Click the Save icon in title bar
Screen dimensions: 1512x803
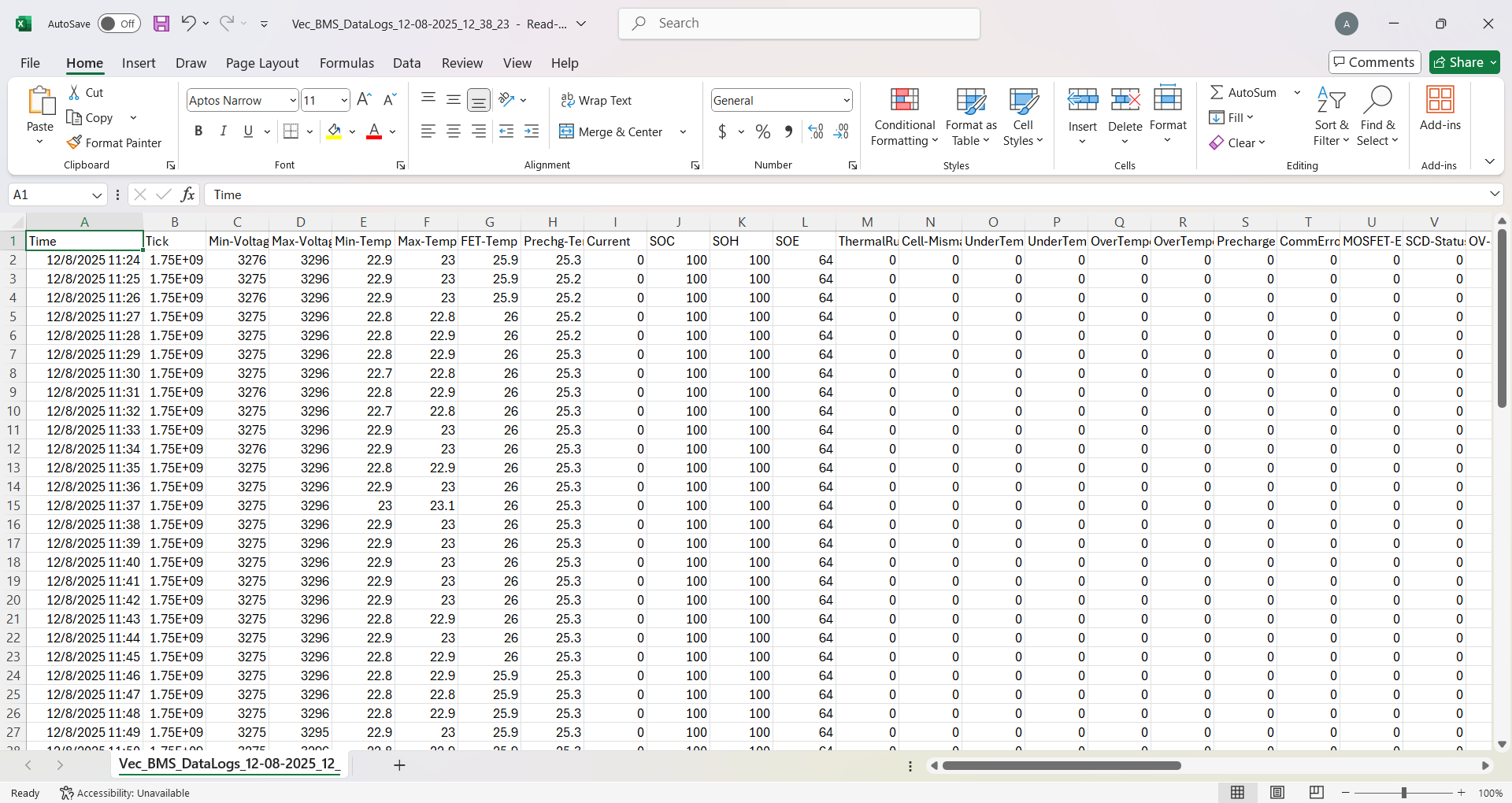161,24
